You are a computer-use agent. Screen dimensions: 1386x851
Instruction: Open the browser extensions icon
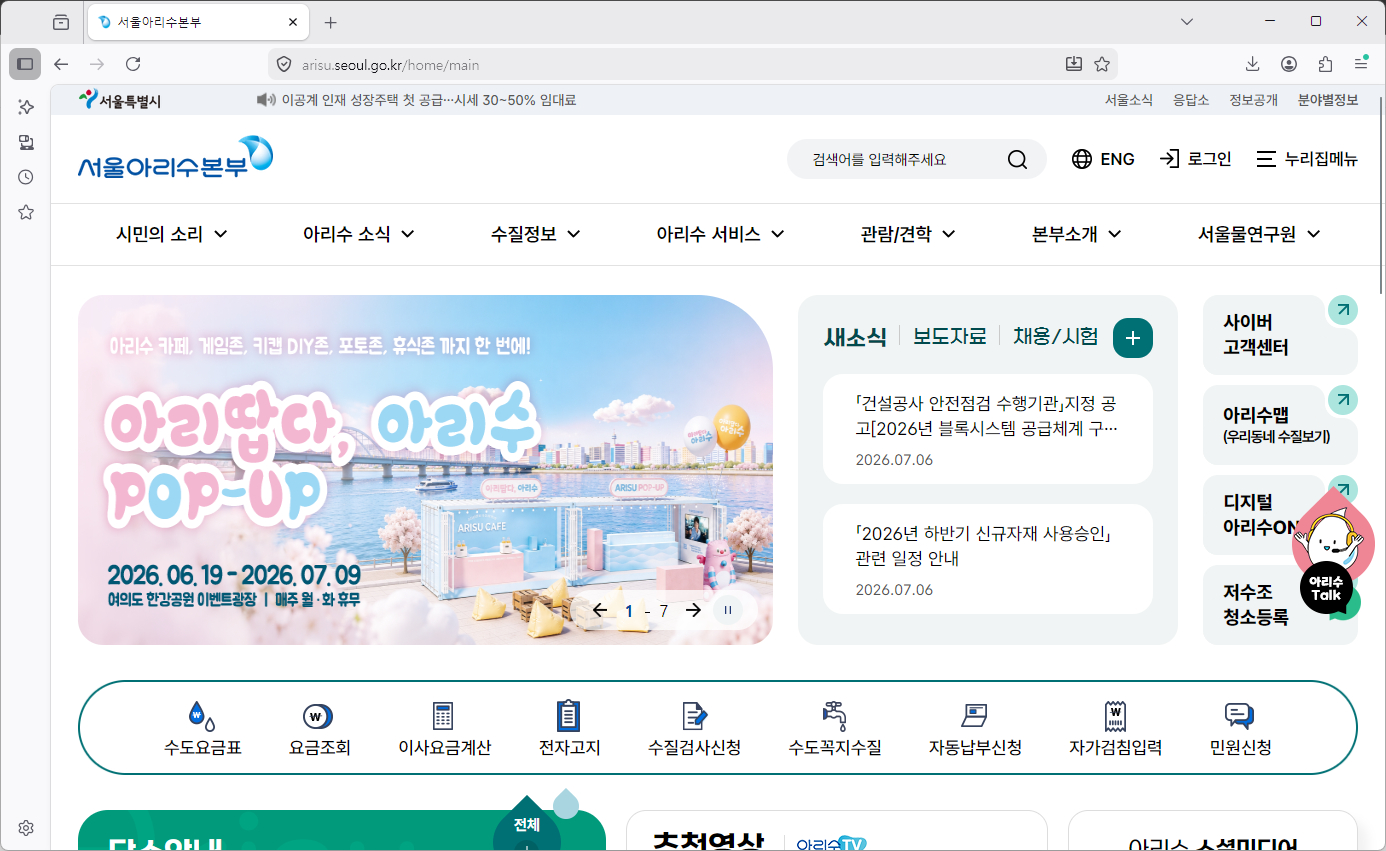point(1325,64)
